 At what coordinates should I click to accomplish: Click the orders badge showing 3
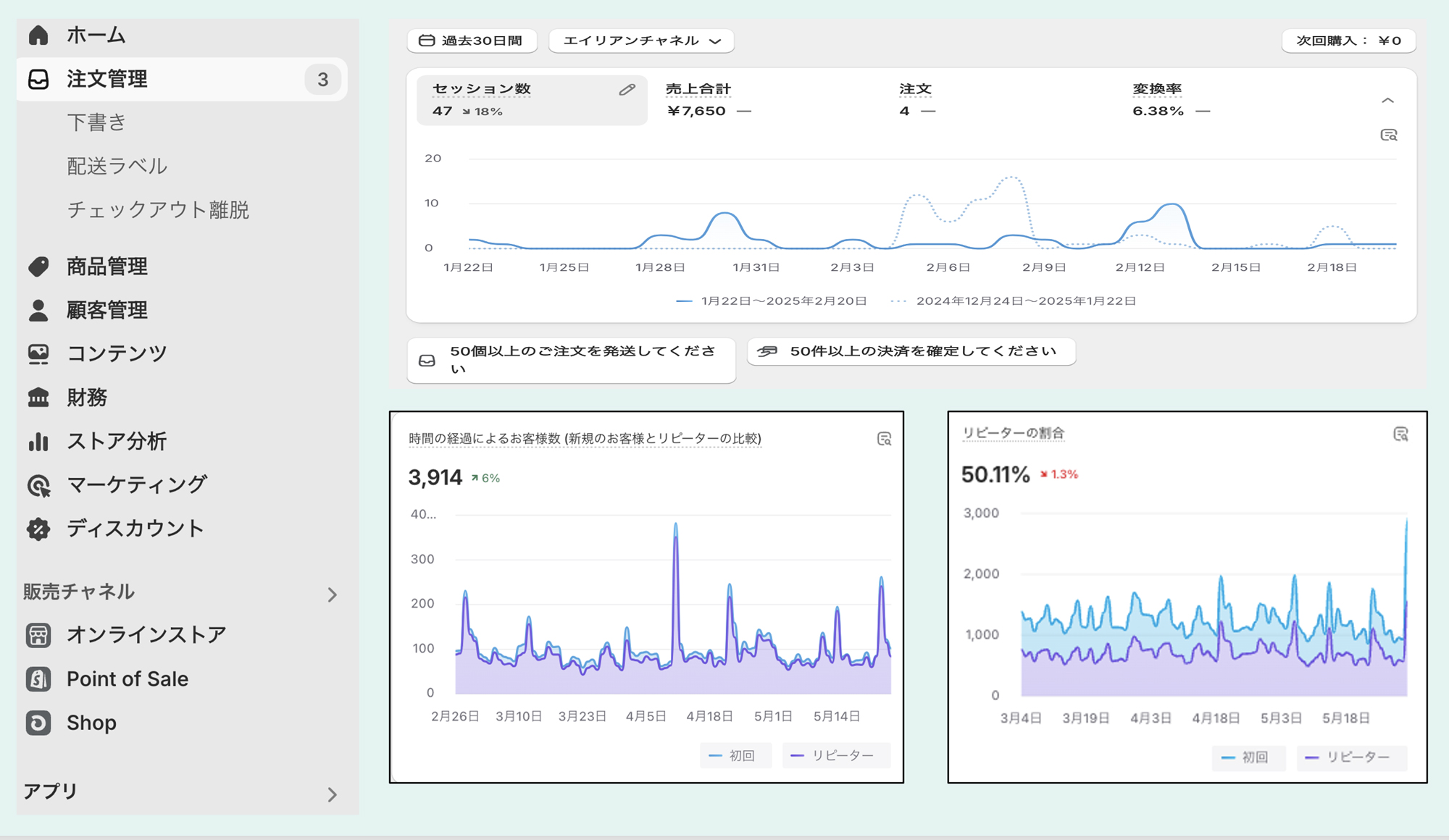(x=323, y=79)
